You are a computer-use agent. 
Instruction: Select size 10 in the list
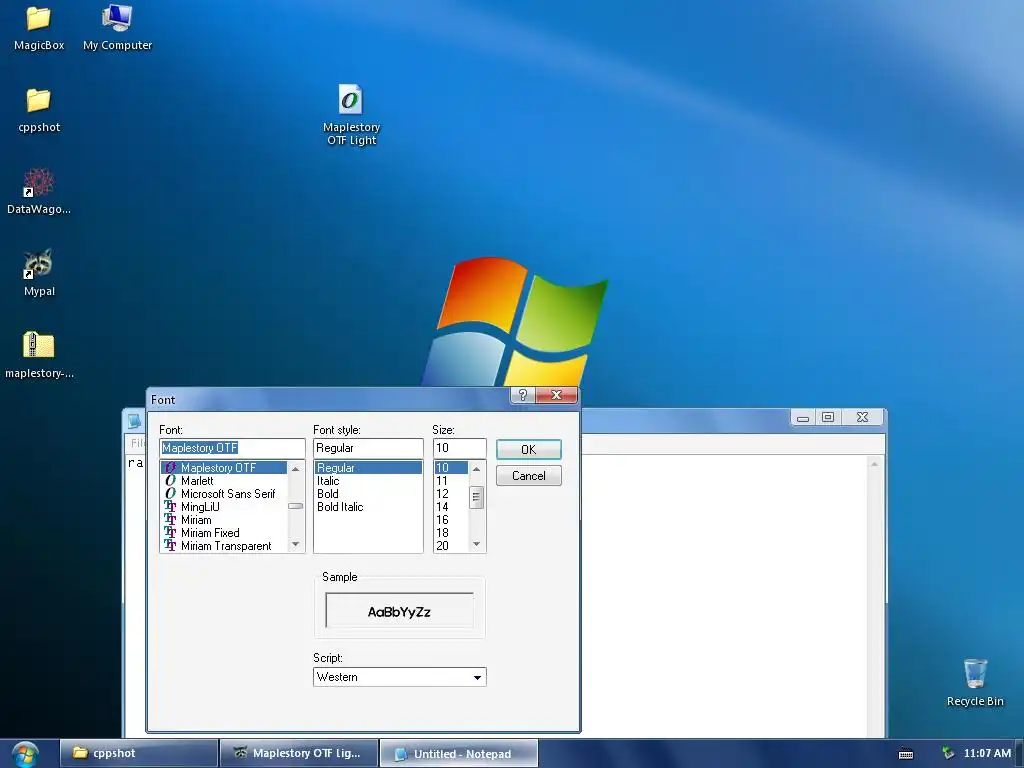451,468
